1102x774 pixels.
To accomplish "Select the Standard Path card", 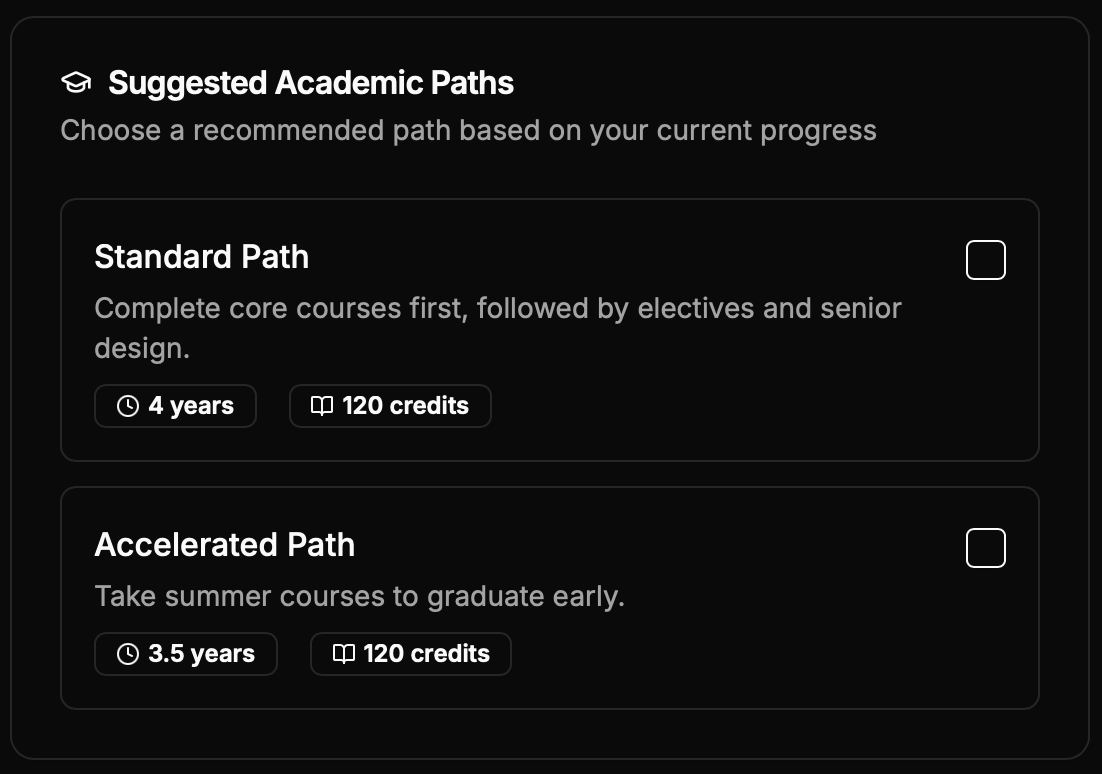I will [550, 330].
